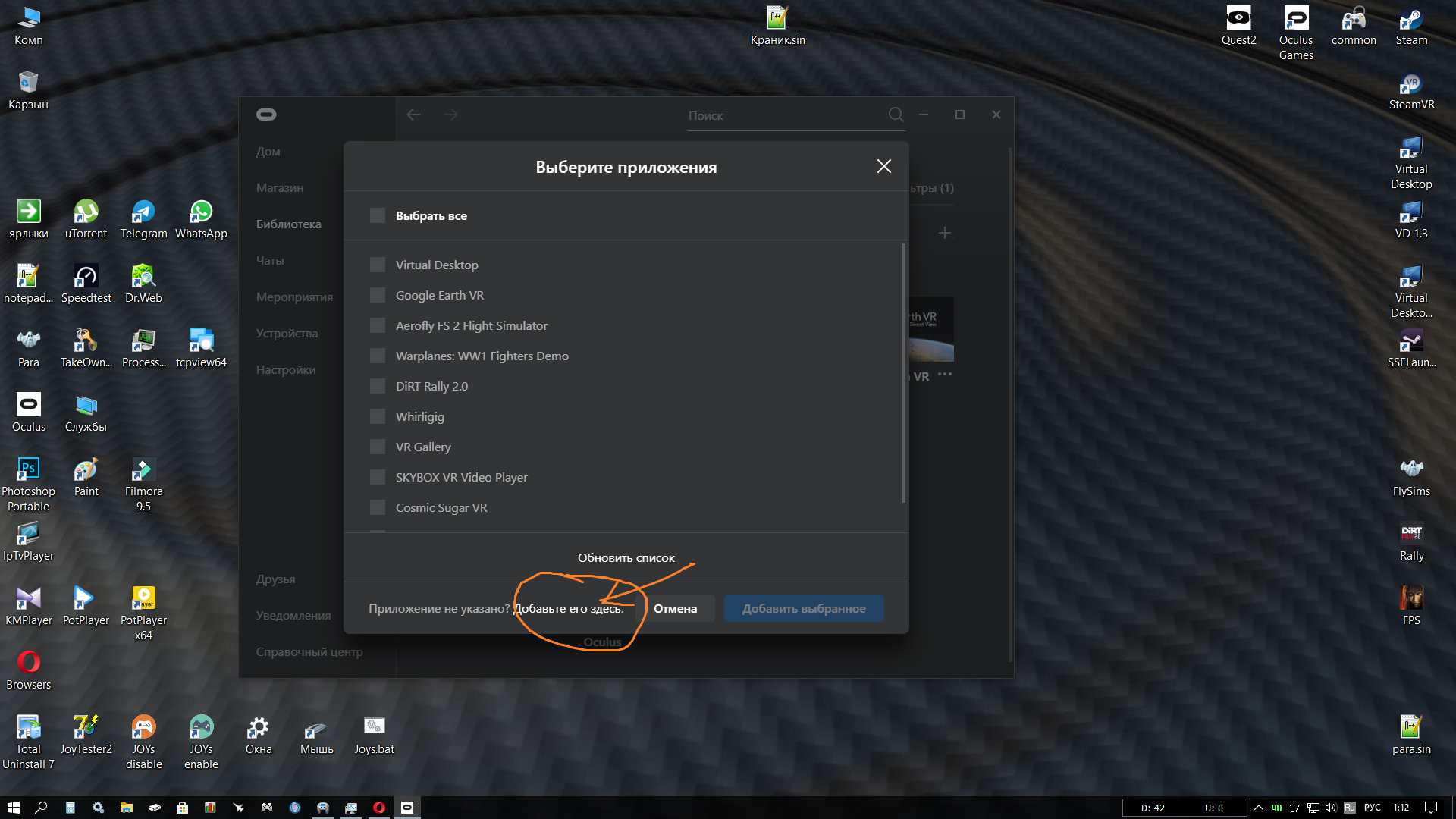
Task: Open the Steam desktop icon
Action: (1411, 26)
